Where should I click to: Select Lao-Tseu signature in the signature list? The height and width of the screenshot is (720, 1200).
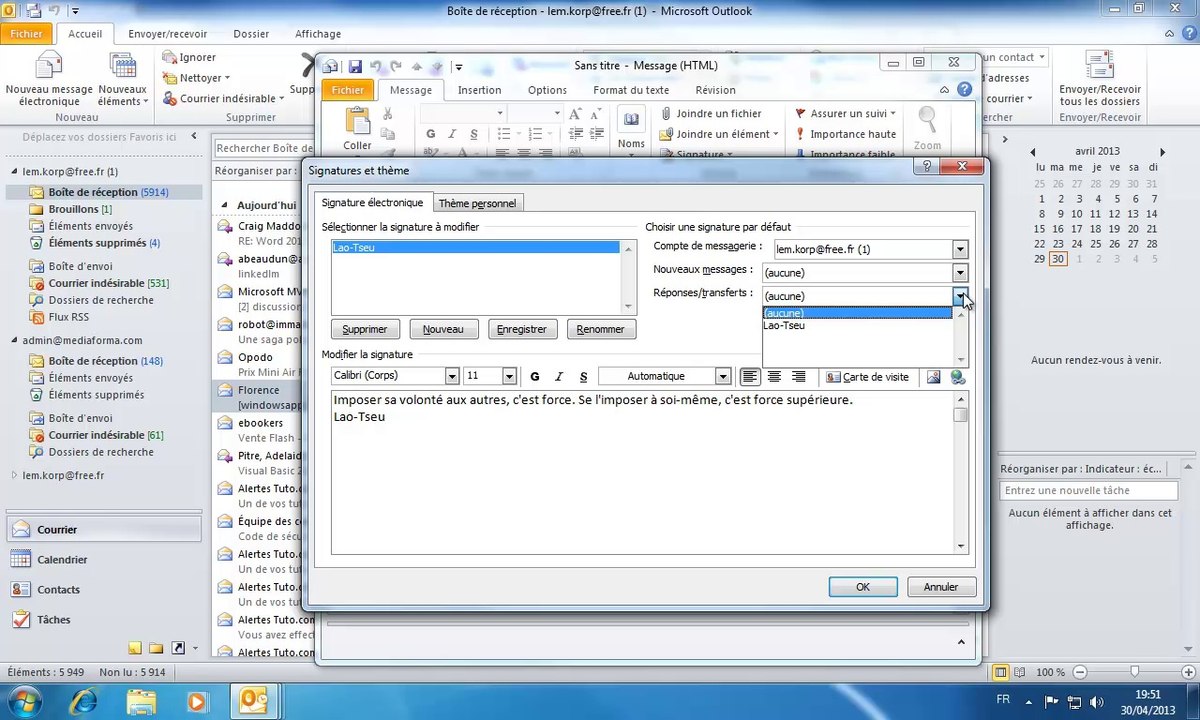point(475,247)
